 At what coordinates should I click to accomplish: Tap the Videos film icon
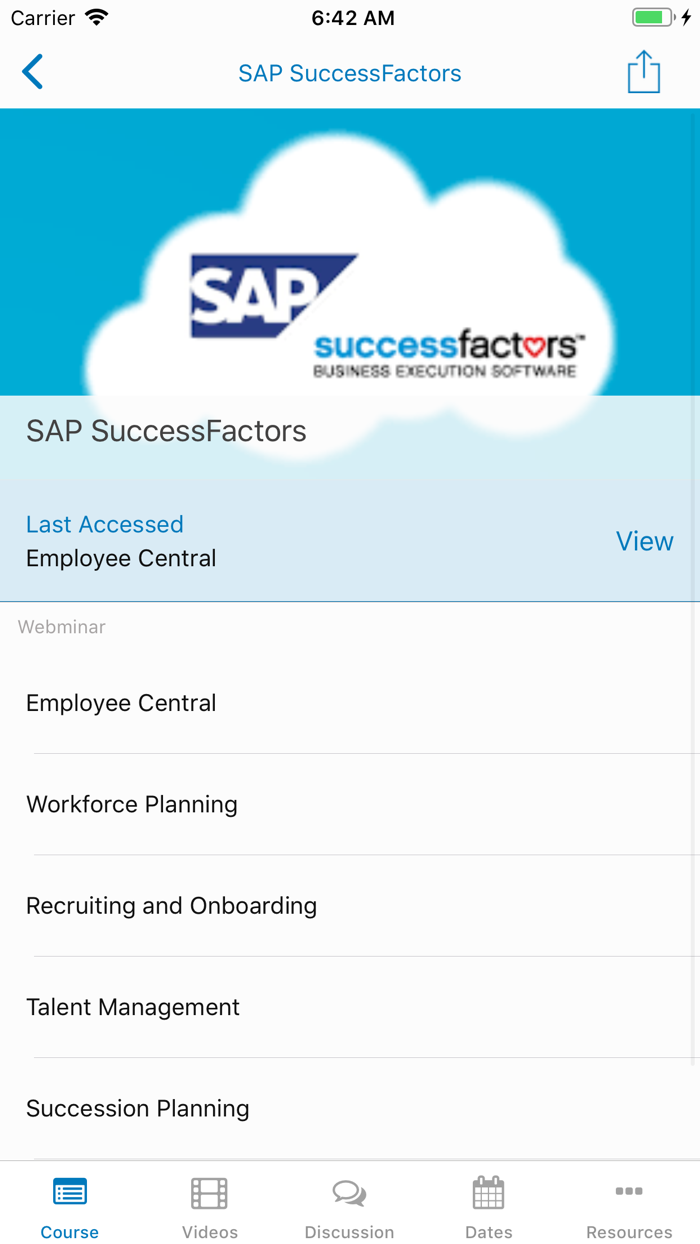pyautogui.click(x=209, y=1192)
